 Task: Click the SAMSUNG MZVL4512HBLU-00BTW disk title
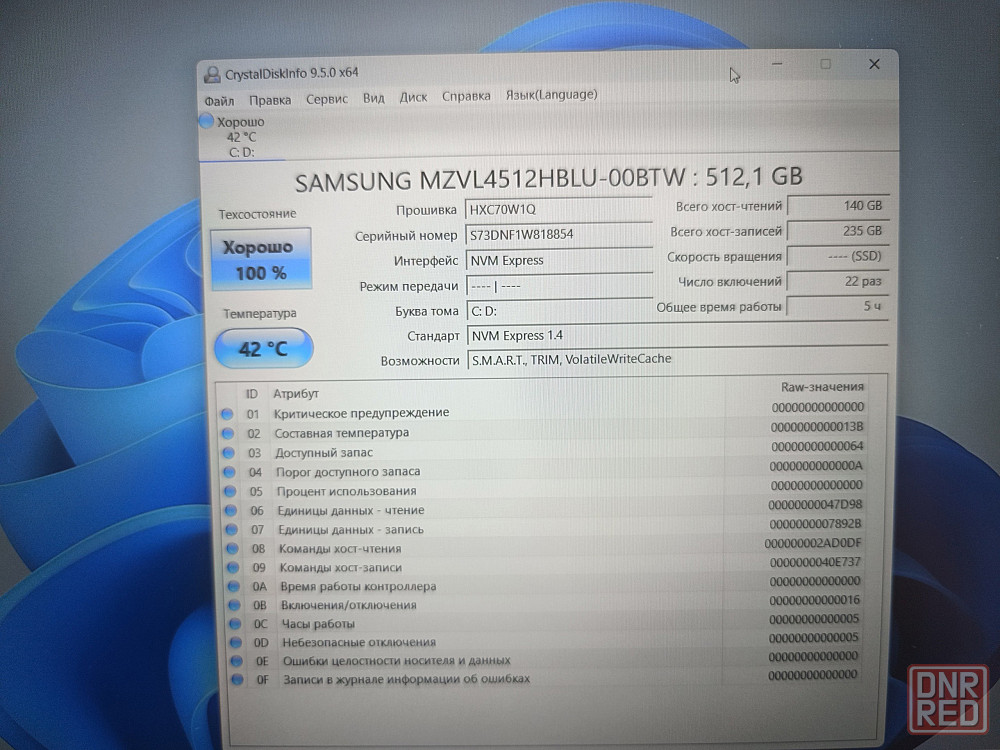click(x=548, y=179)
